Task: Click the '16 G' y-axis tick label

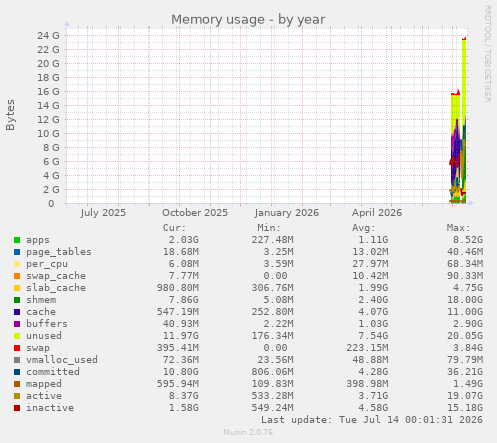Action: pos(48,91)
